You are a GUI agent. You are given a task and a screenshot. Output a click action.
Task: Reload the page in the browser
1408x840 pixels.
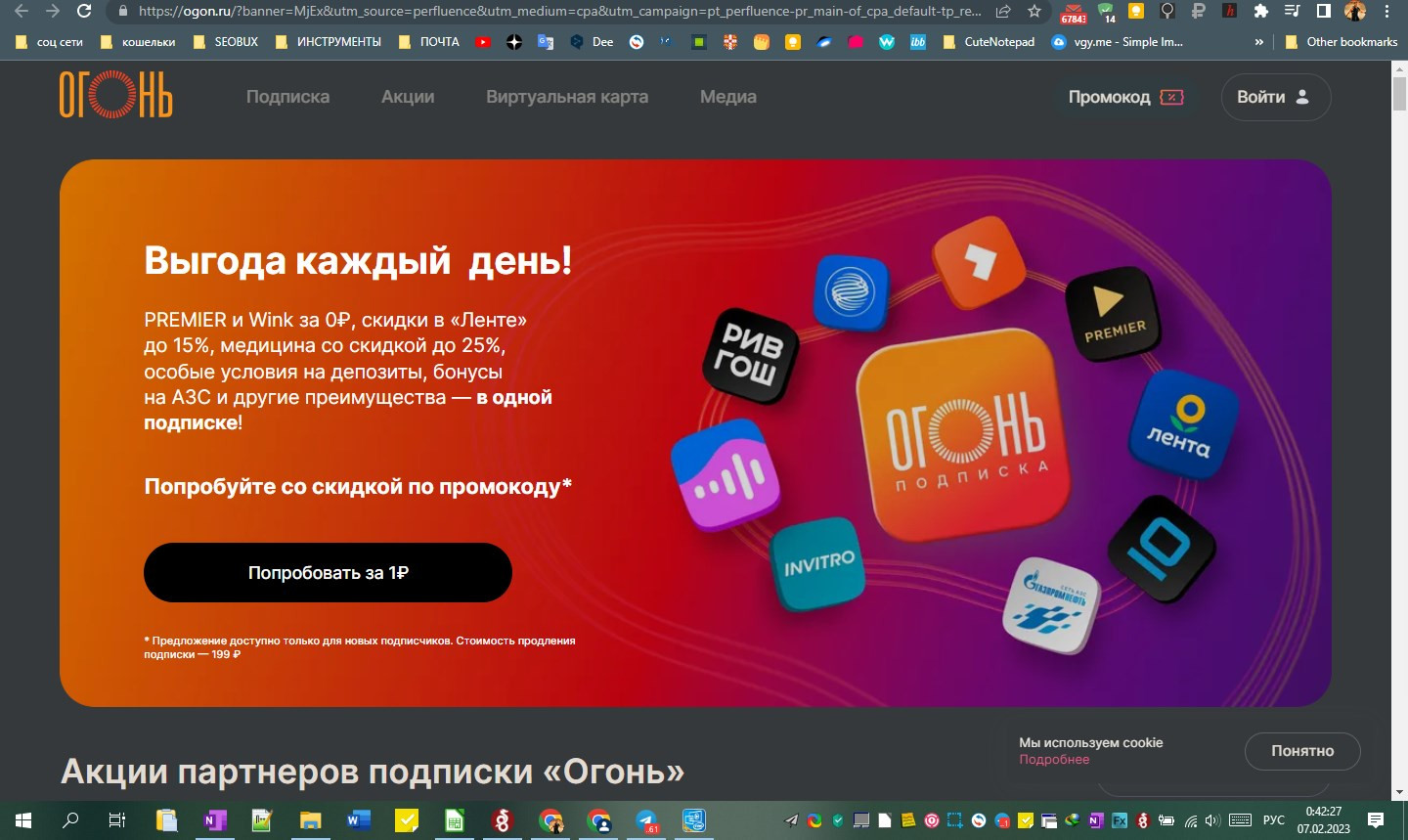(84, 11)
